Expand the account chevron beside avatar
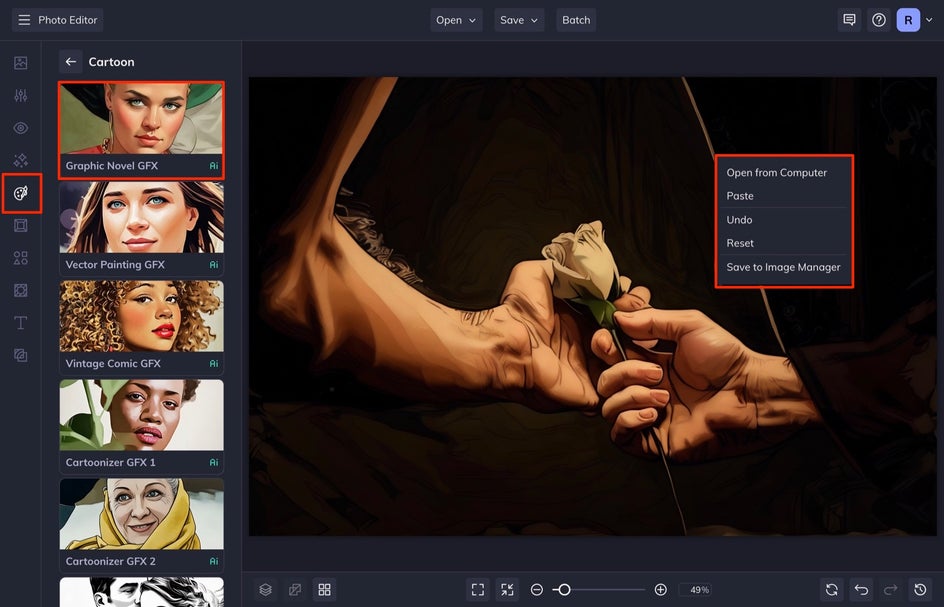The height and width of the screenshot is (607, 944). [929, 20]
